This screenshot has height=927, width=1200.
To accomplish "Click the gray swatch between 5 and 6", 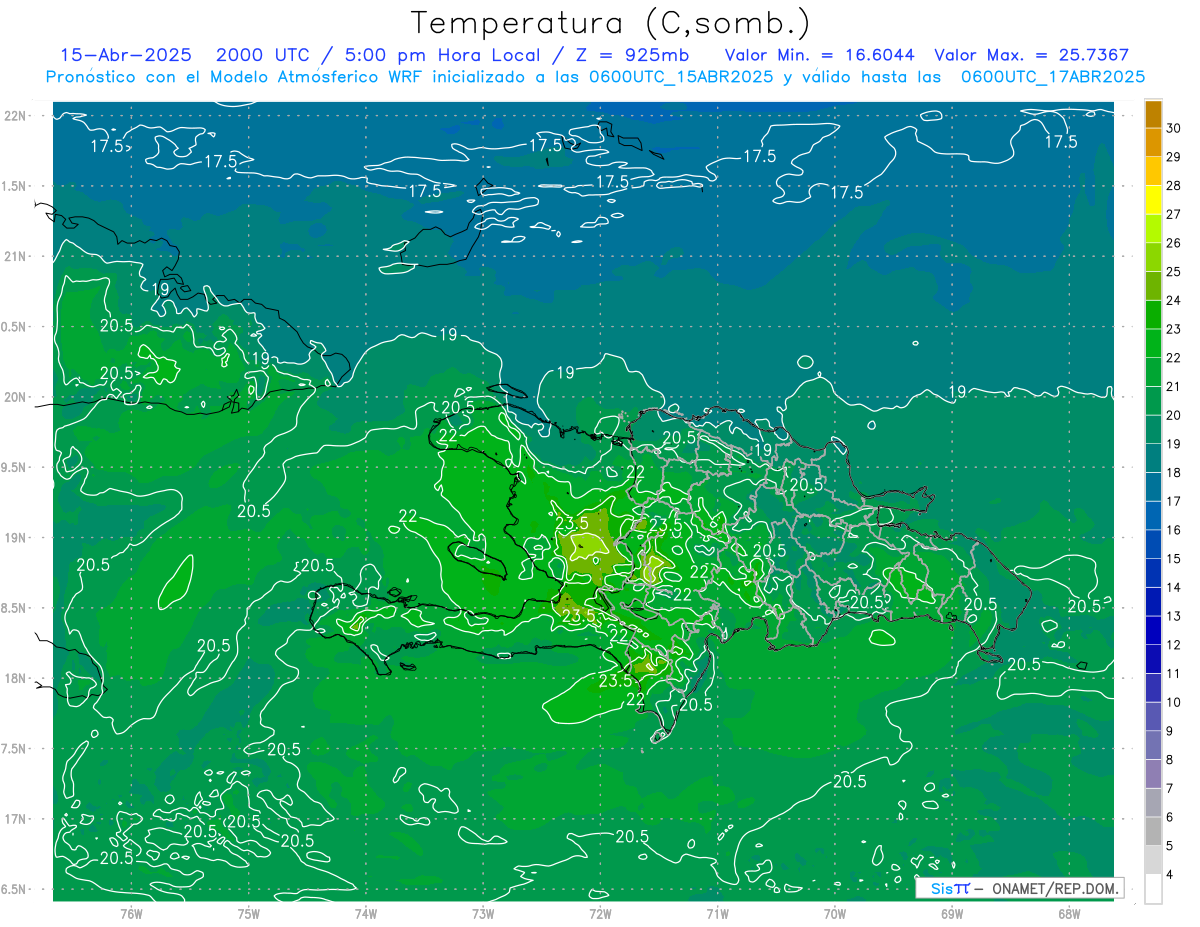I will pos(1153,831).
